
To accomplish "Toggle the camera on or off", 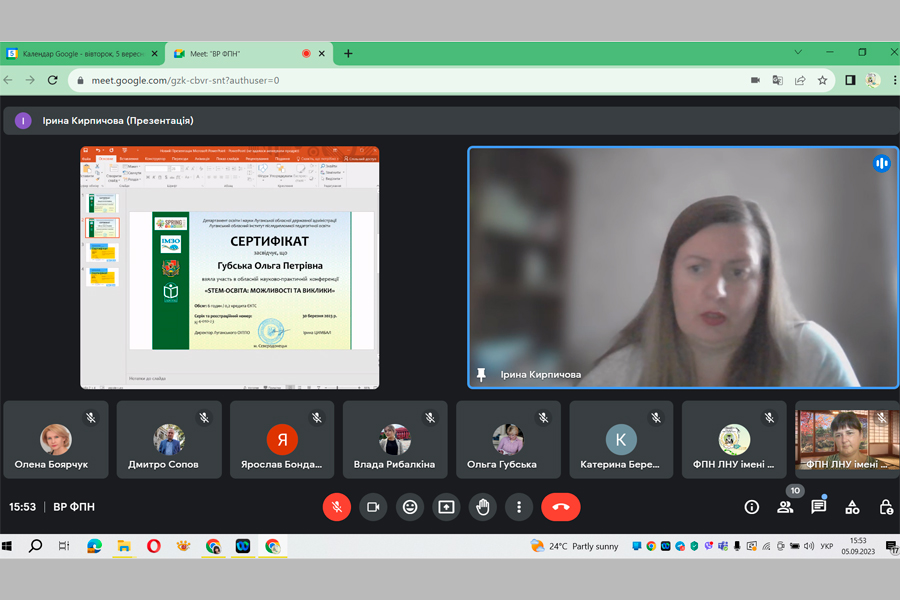I will coord(373,507).
